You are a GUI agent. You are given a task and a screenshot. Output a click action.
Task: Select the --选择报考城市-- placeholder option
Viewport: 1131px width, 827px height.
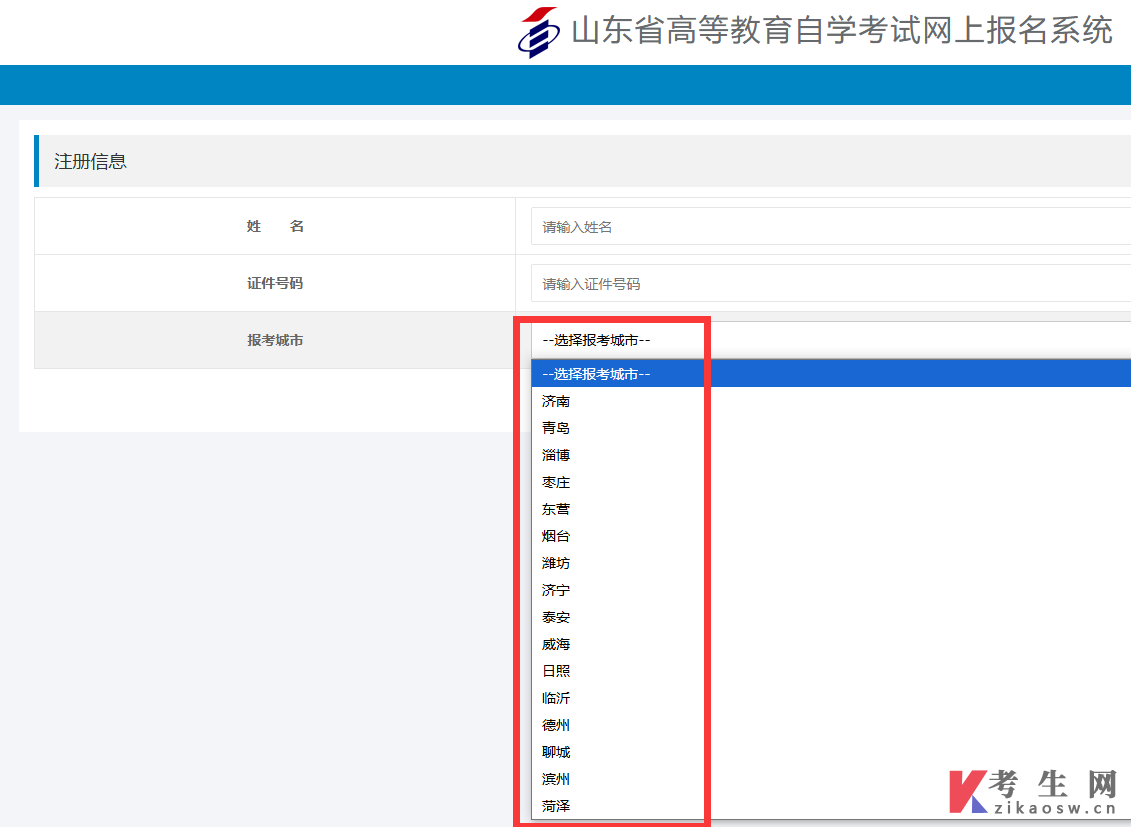point(831,373)
